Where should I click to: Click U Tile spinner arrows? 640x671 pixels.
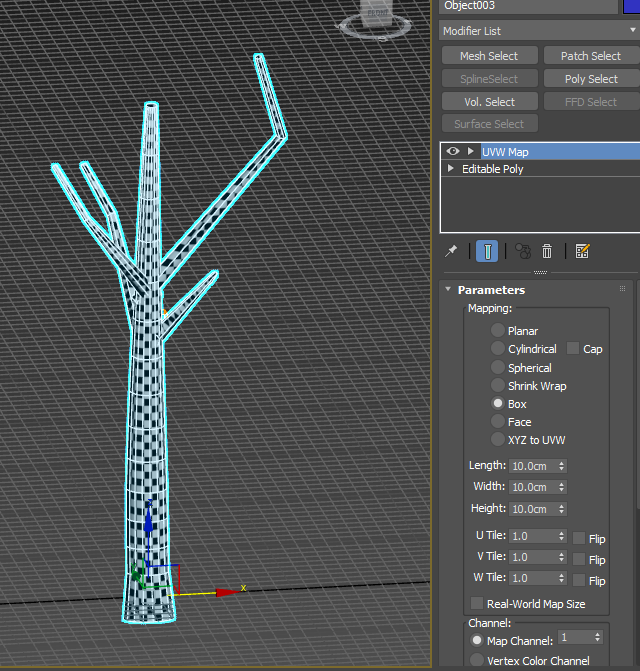[x=562, y=536]
